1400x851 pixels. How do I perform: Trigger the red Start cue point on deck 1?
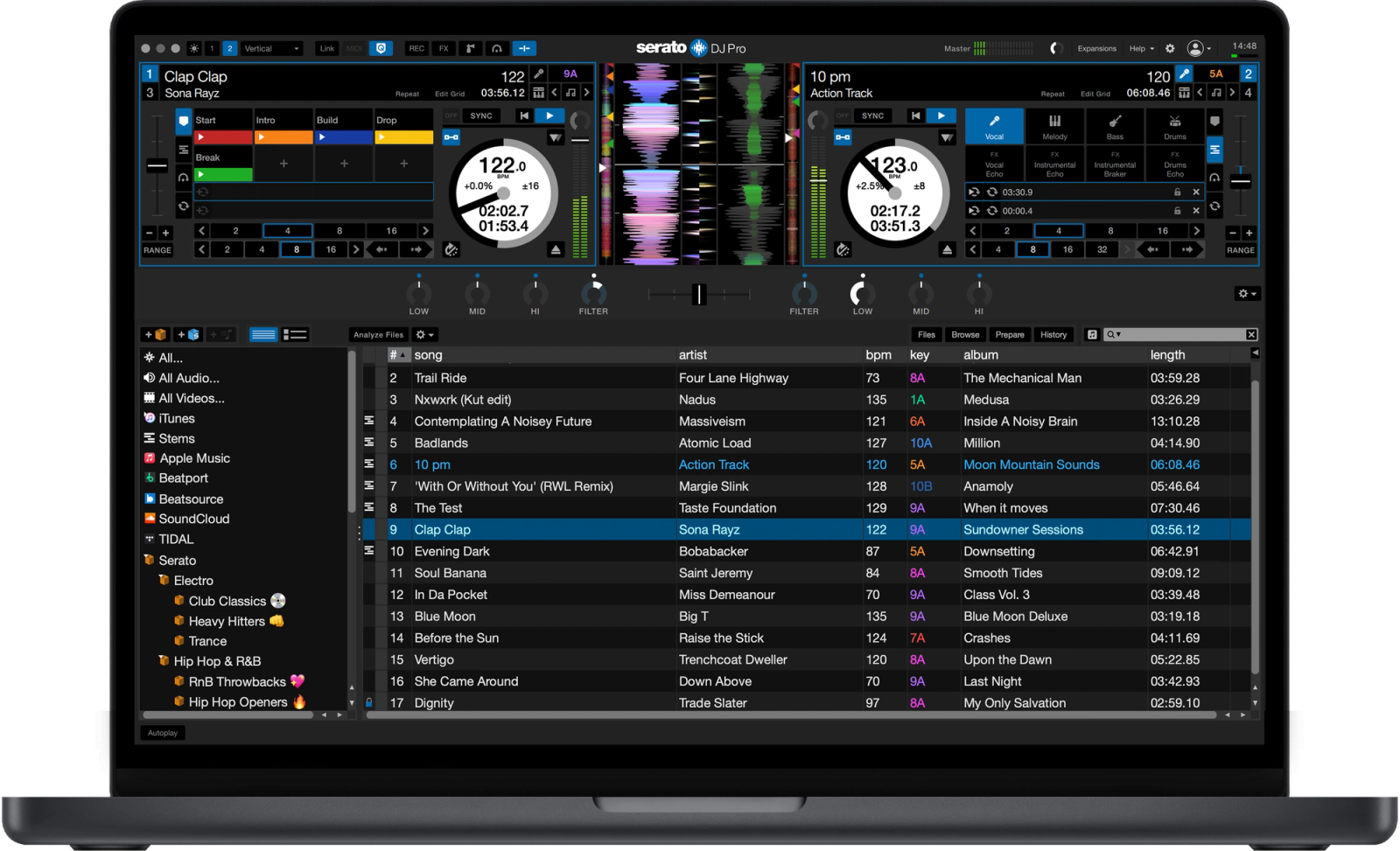pos(223,137)
